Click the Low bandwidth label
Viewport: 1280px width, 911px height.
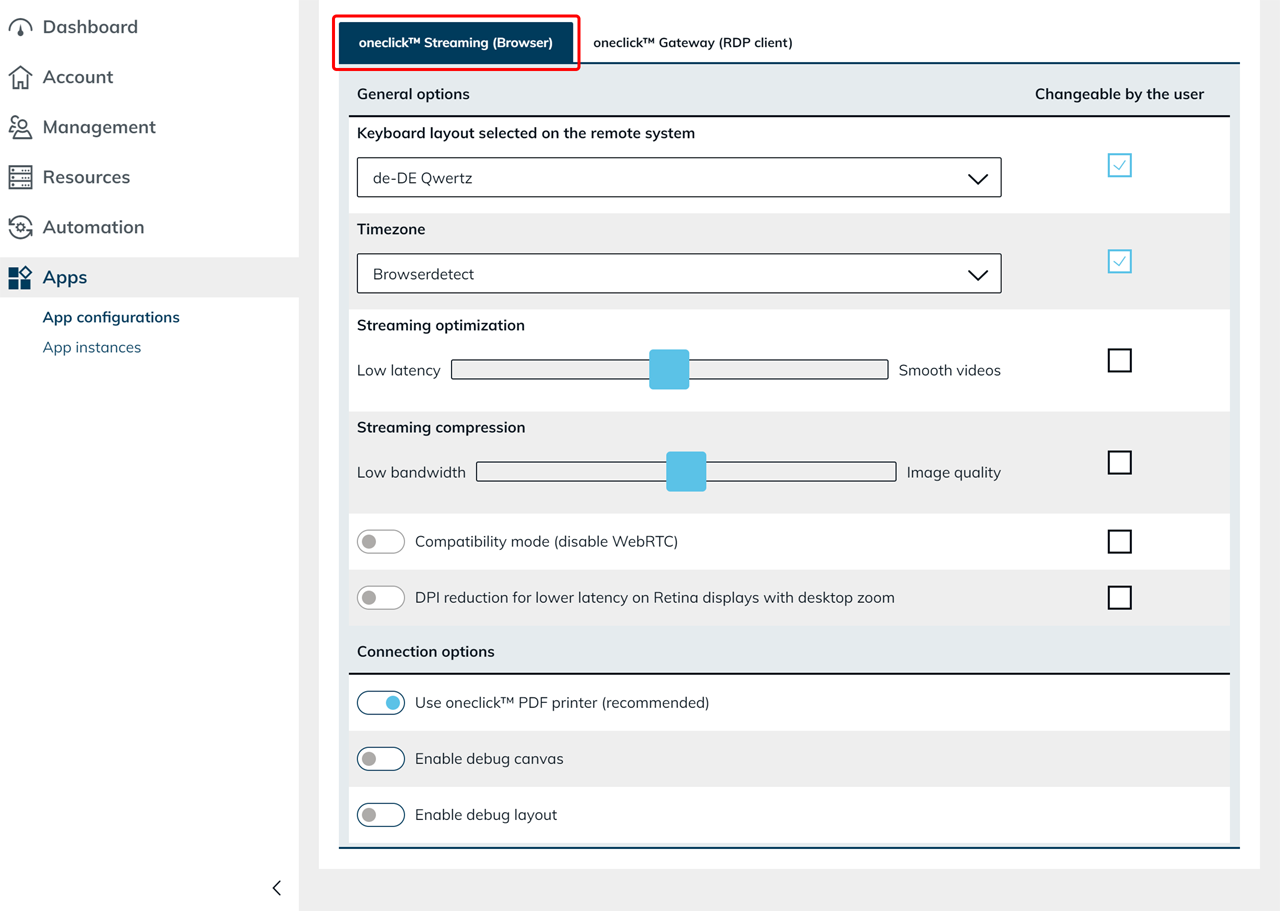(411, 472)
